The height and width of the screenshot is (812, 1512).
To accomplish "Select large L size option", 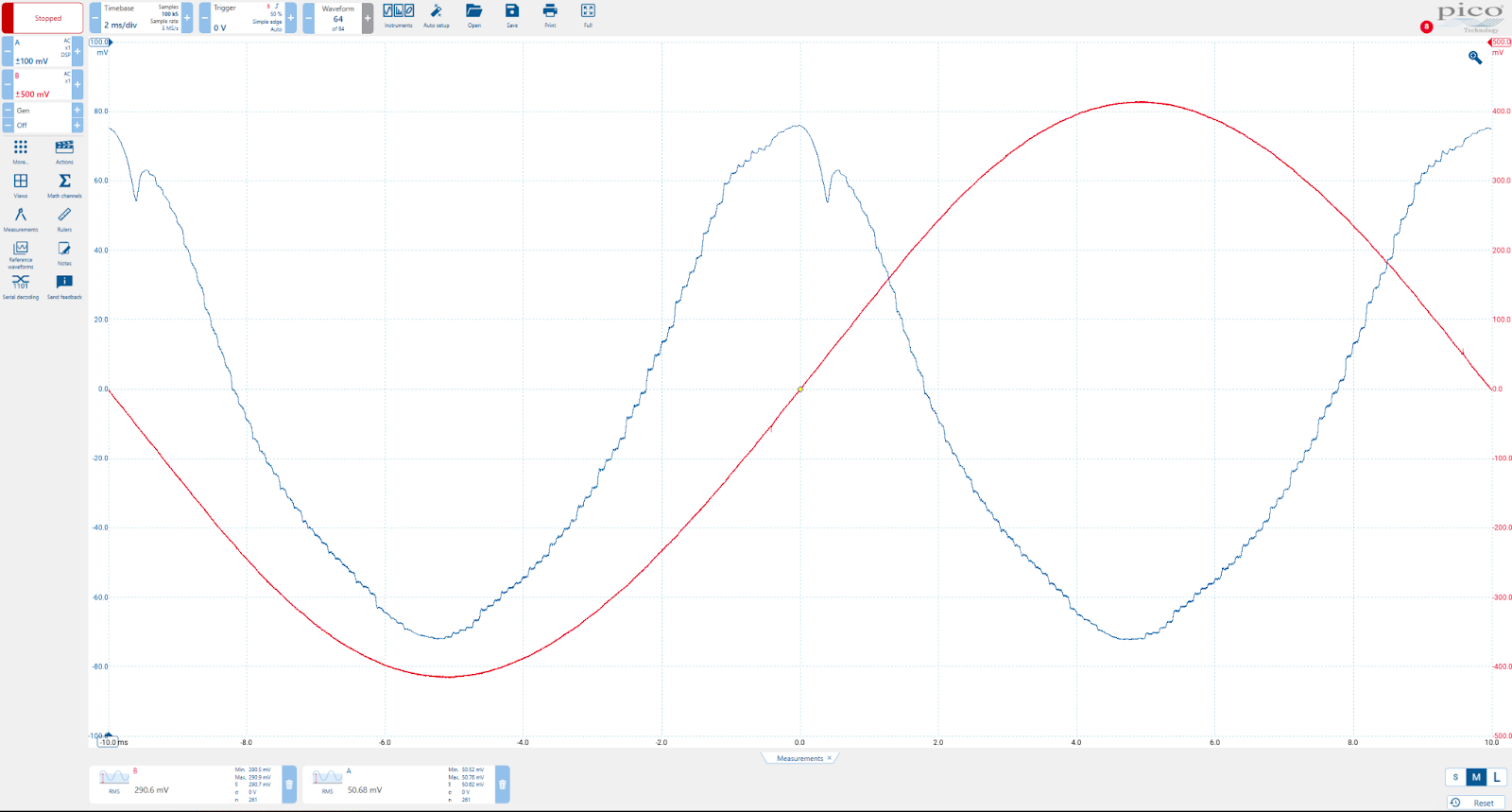I will pyautogui.click(x=1497, y=777).
